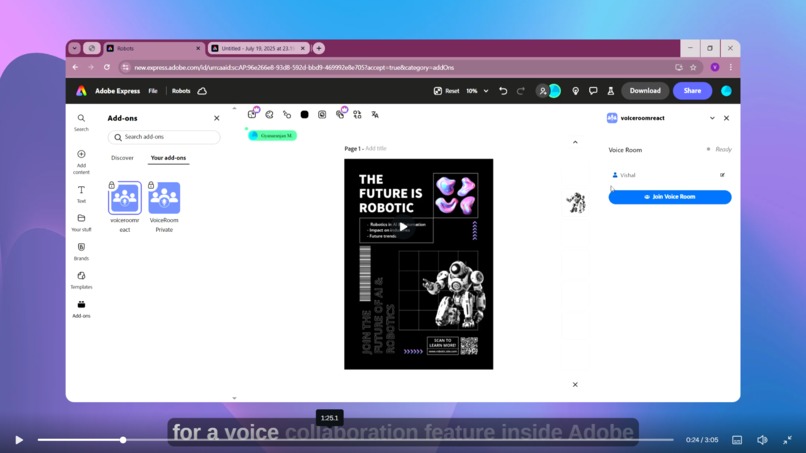Open the comments speech-bubble icon
806x453 pixels.
pos(593,91)
